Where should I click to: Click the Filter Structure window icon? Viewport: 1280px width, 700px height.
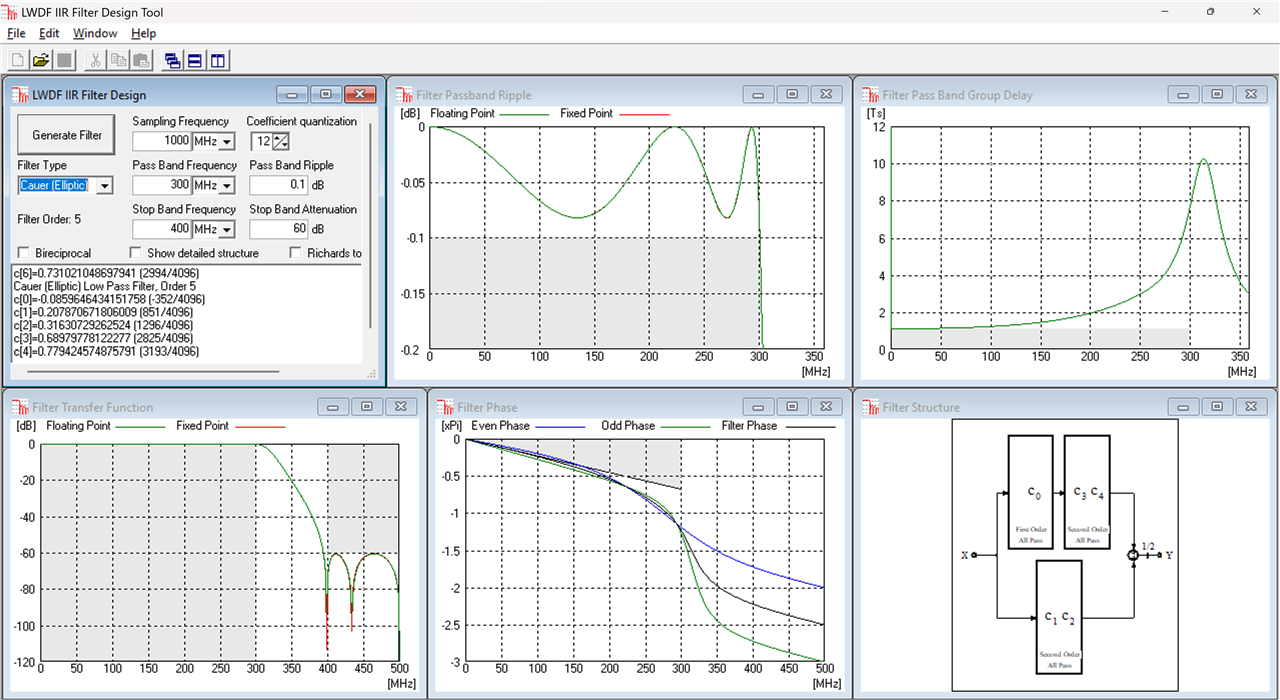[870, 407]
